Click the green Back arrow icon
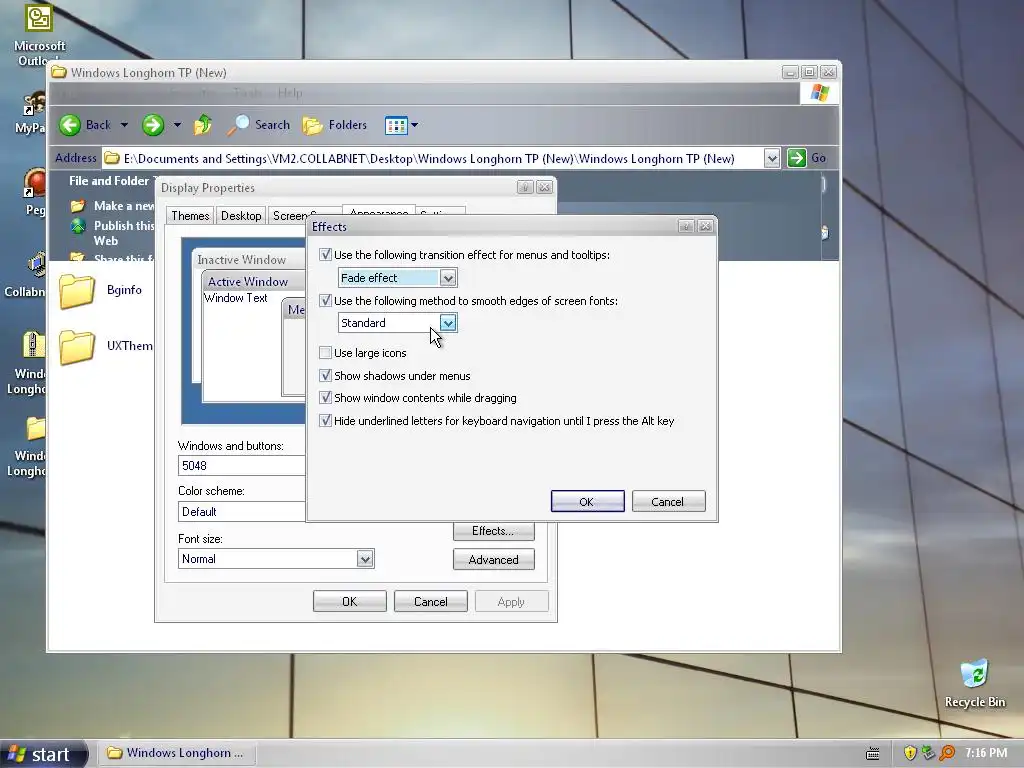 [70, 125]
